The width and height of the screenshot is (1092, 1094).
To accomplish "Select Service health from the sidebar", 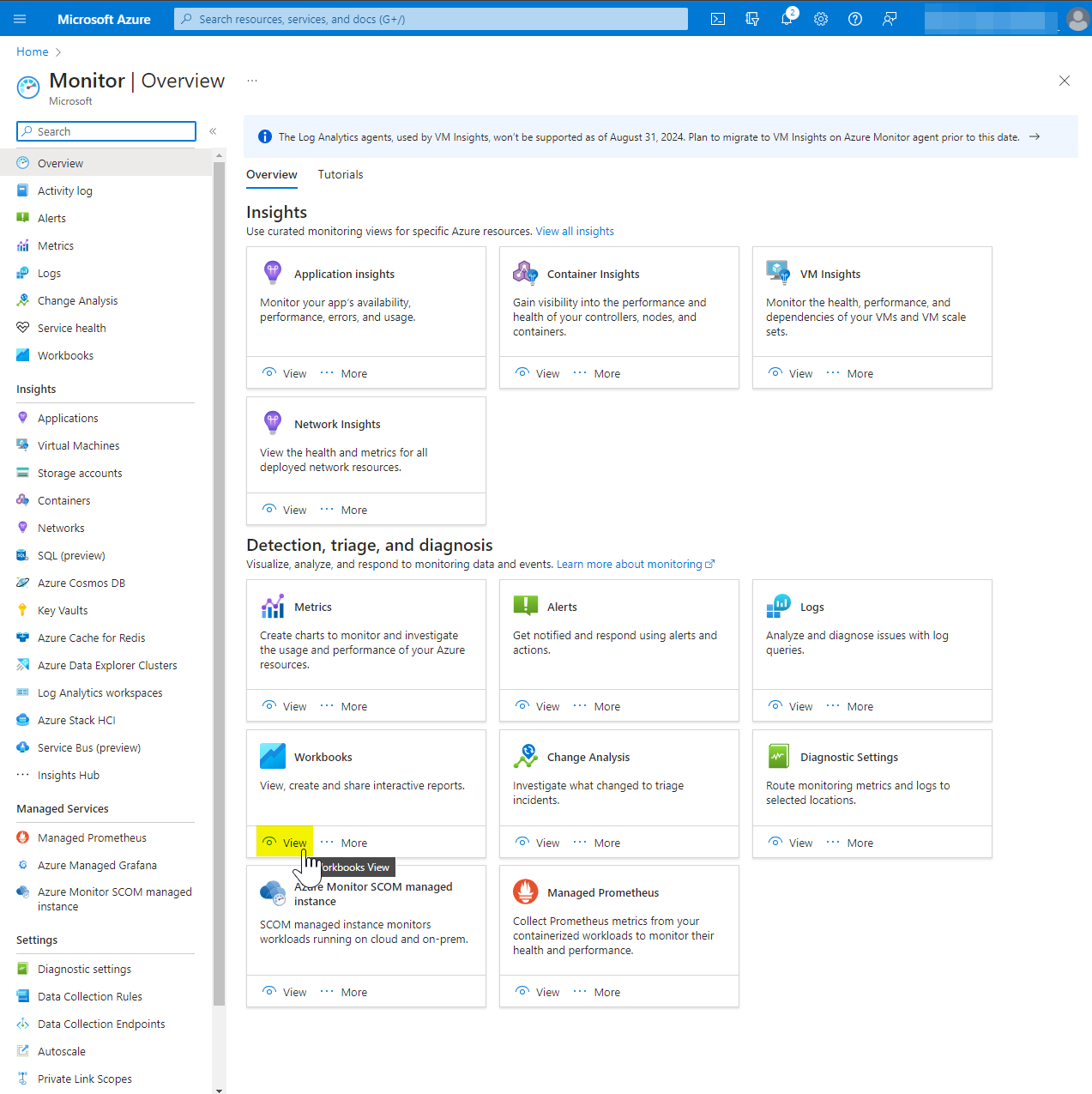I will (x=71, y=328).
